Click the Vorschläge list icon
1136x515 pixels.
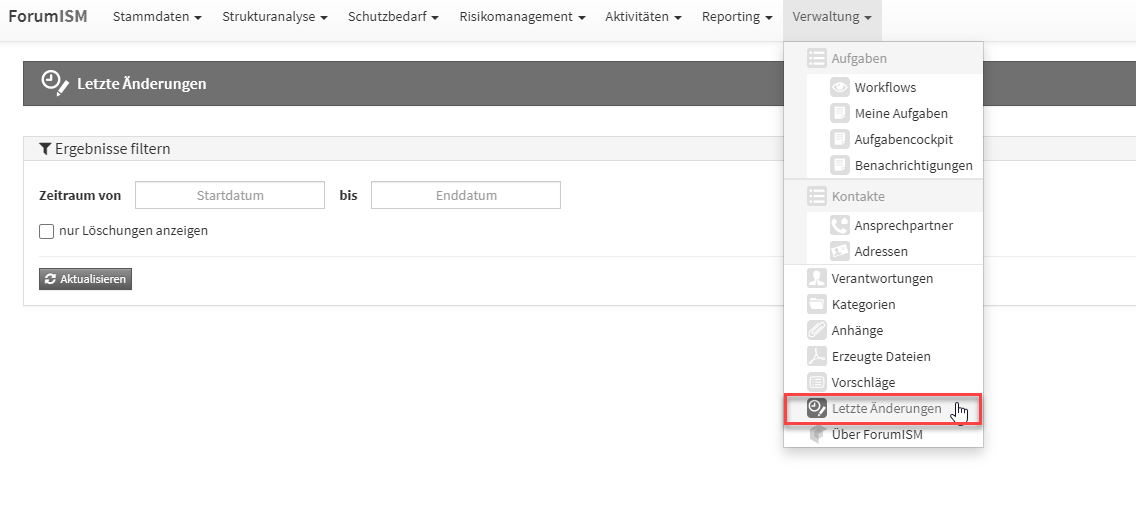[x=816, y=382]
